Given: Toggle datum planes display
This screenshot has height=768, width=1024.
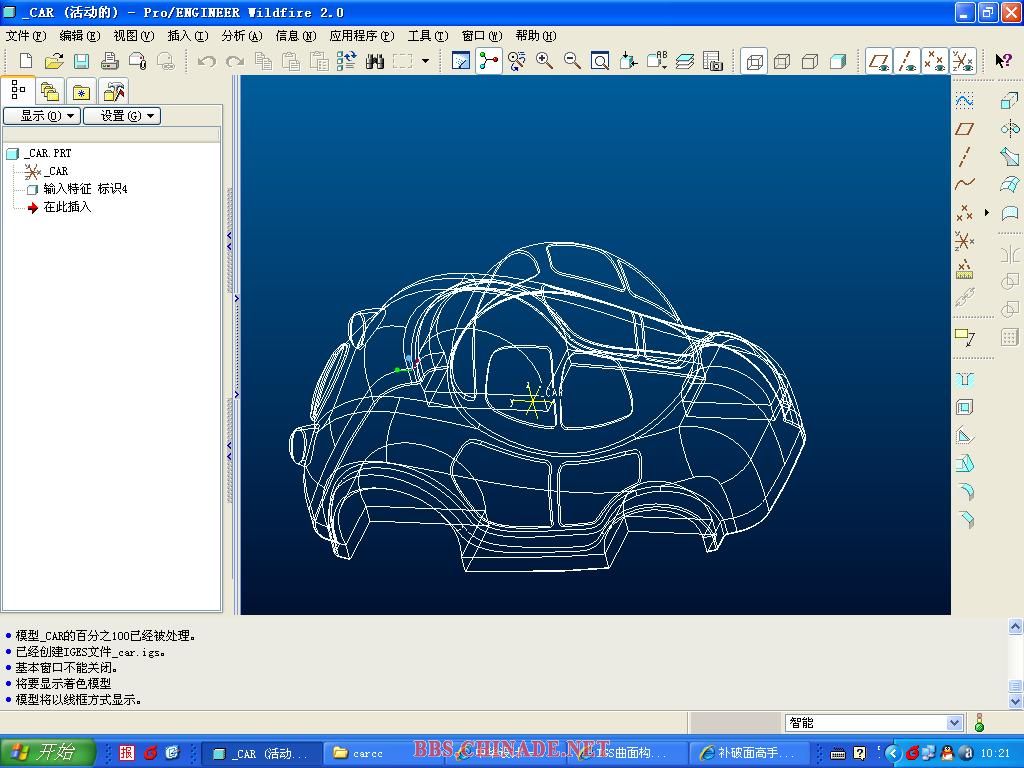Looking at the screenshot, I should tap(879, 62).
